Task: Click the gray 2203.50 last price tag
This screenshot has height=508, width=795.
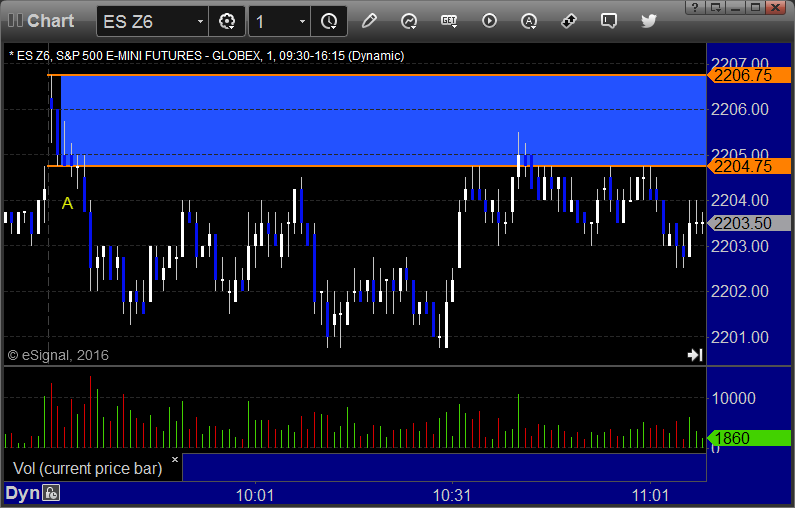Action: (749, 223)
